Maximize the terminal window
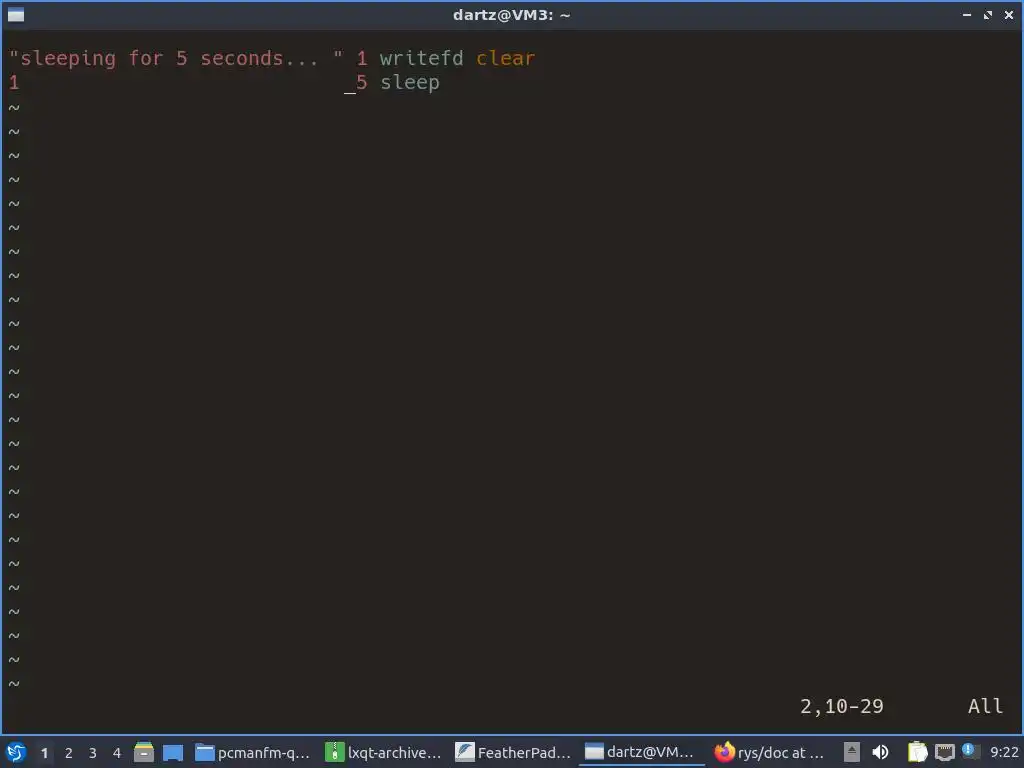The height and width of the screenshot is (768, 1024). (988, 14)
